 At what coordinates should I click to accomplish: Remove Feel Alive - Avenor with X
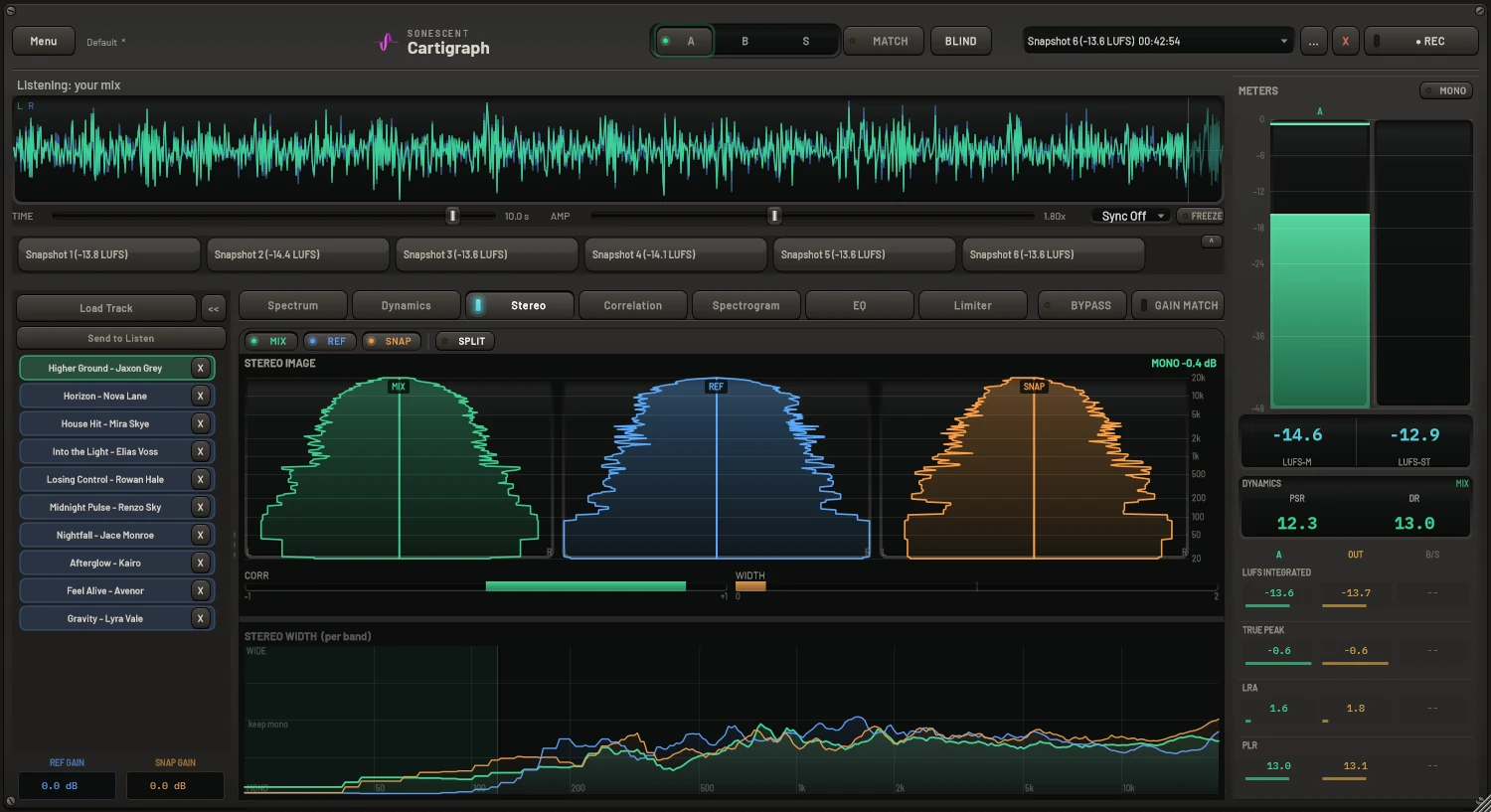(200, 590)
